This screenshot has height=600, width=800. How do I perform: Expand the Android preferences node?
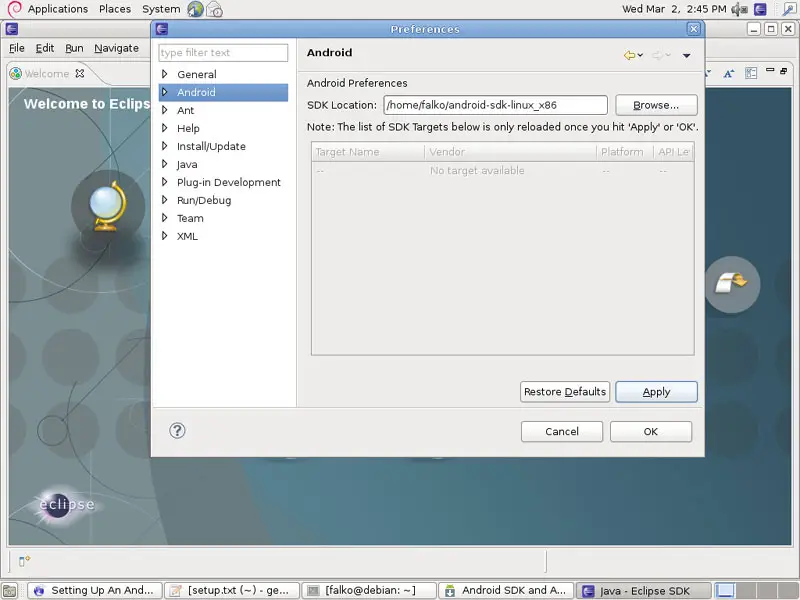click(x=164, y=92)
